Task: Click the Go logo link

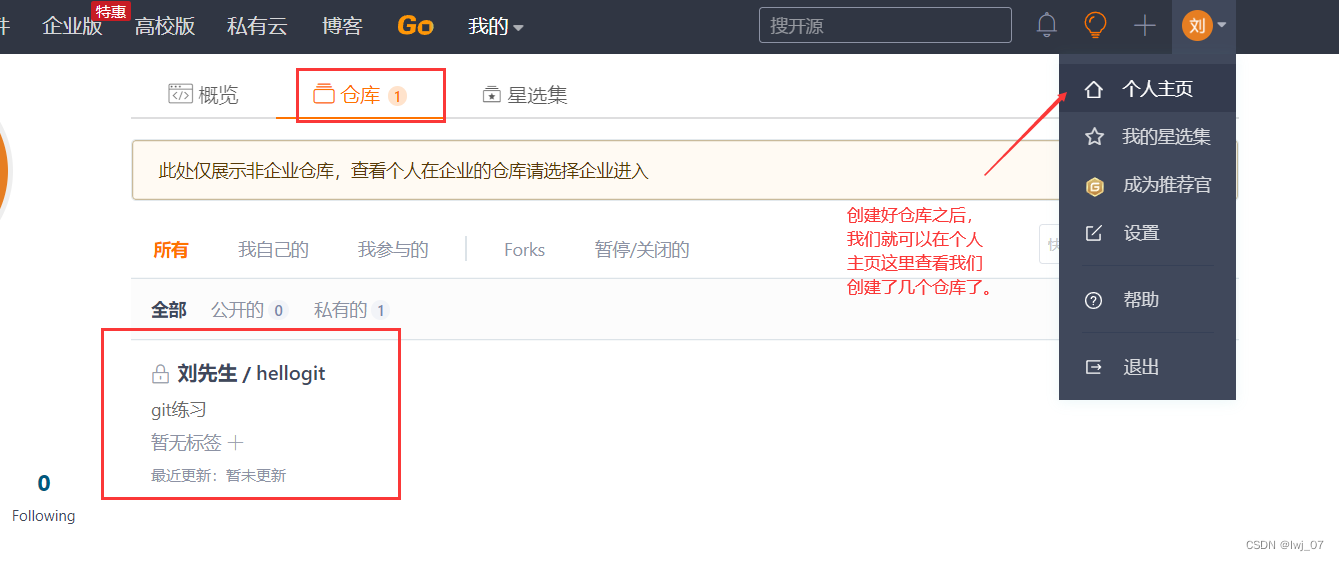Action: click(415, 26)
